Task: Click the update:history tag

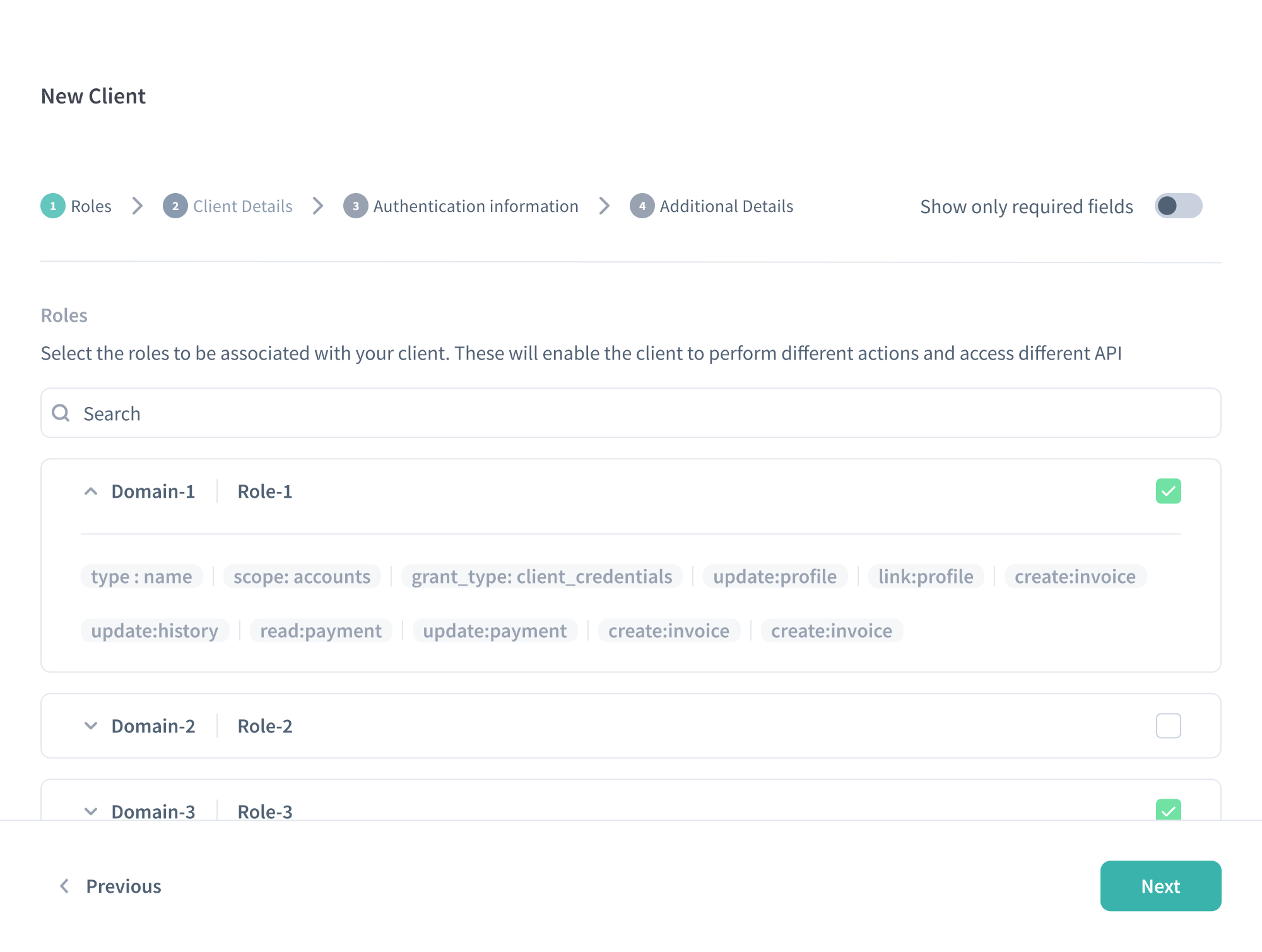Action: click(x=155, y=631)
